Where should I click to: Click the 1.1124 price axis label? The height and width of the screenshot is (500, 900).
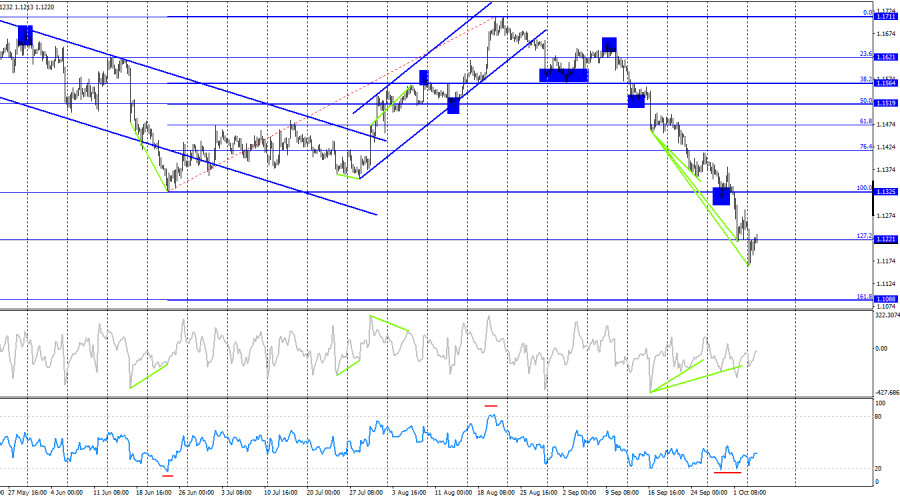pyautogui.click(x=886, y=284)
